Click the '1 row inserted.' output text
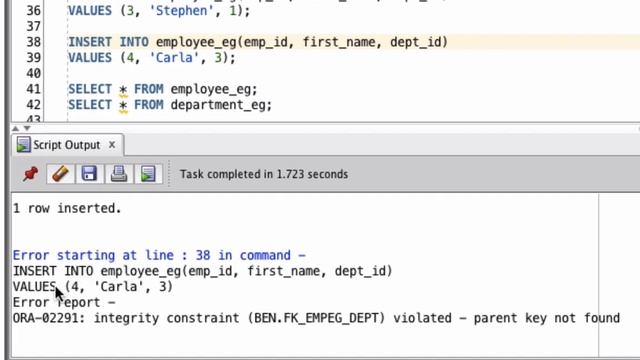 tap(67, 209)
